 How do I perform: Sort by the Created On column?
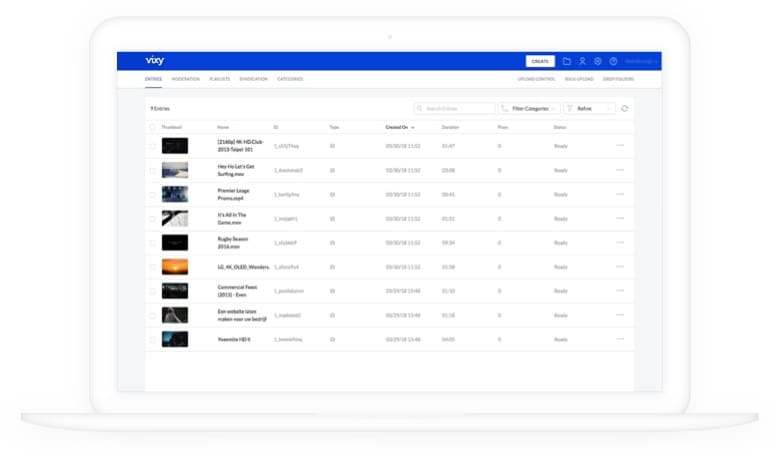click(x=400, y=127)
